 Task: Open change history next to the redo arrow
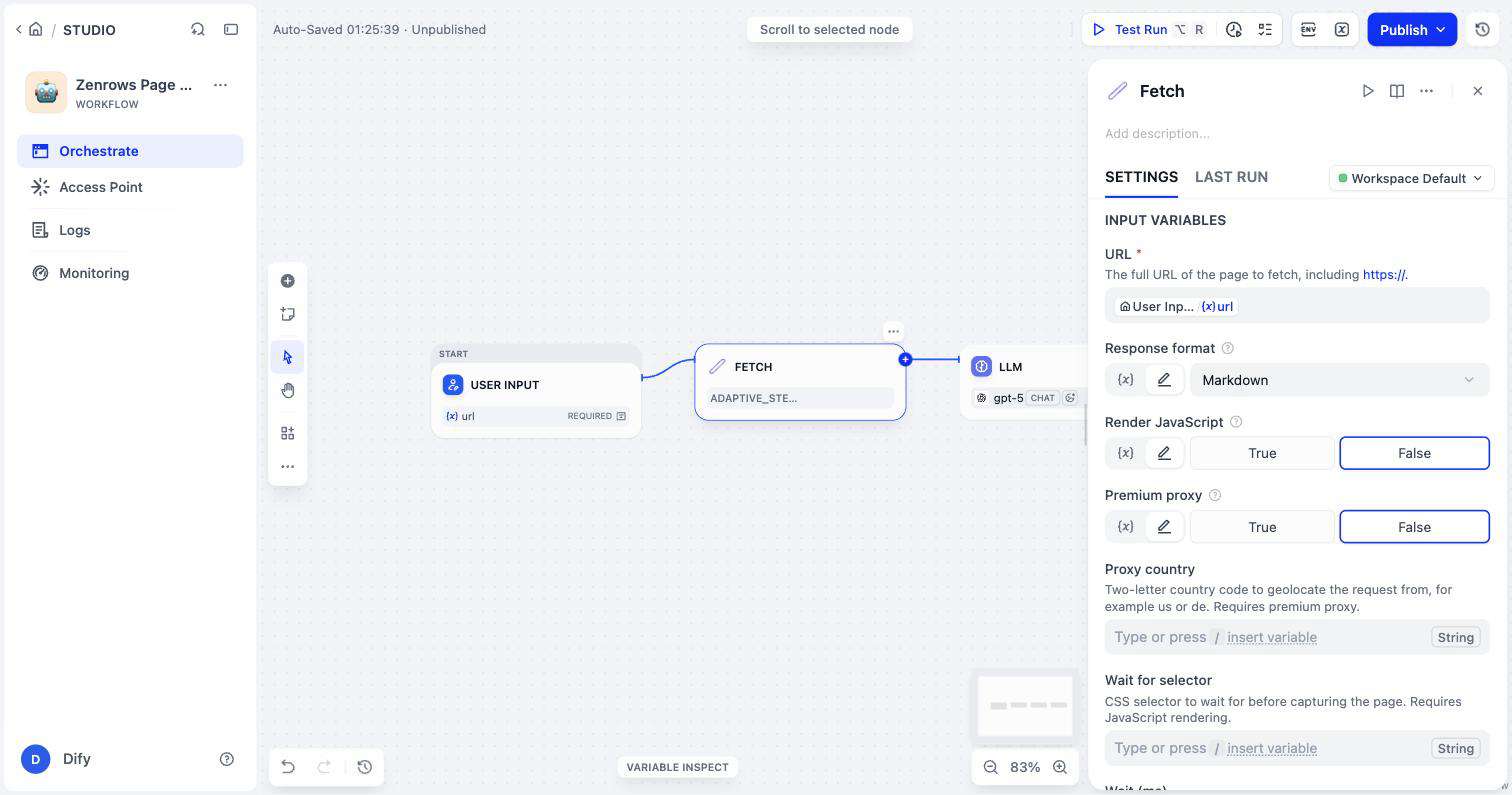365,767
